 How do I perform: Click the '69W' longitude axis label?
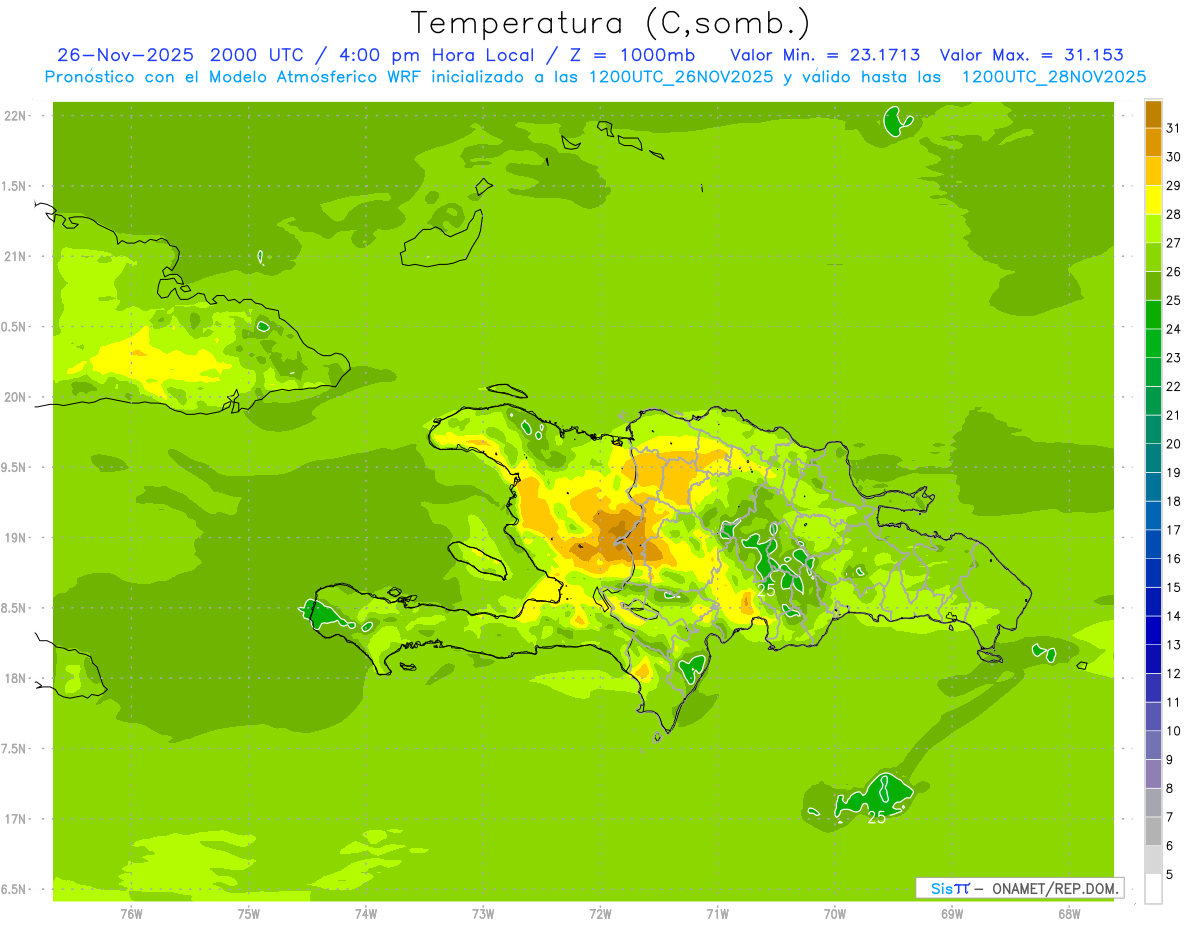point(952,913)
